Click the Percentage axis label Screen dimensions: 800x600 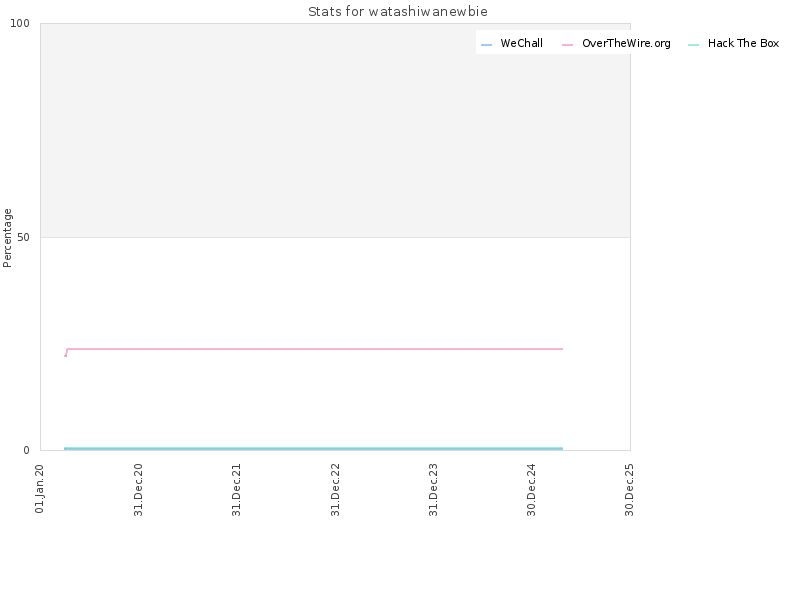7,238
